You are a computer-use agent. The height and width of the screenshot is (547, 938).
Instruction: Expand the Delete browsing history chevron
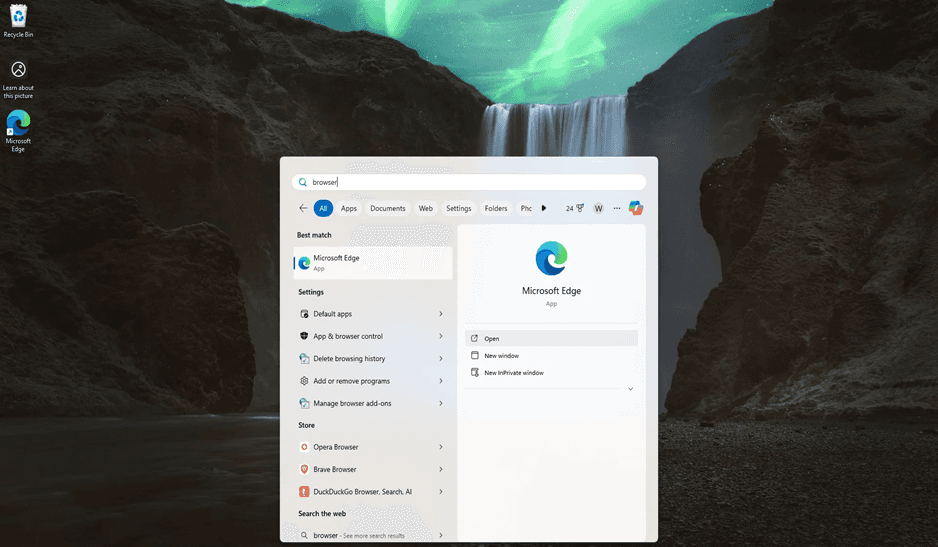(x=441, y=358)
